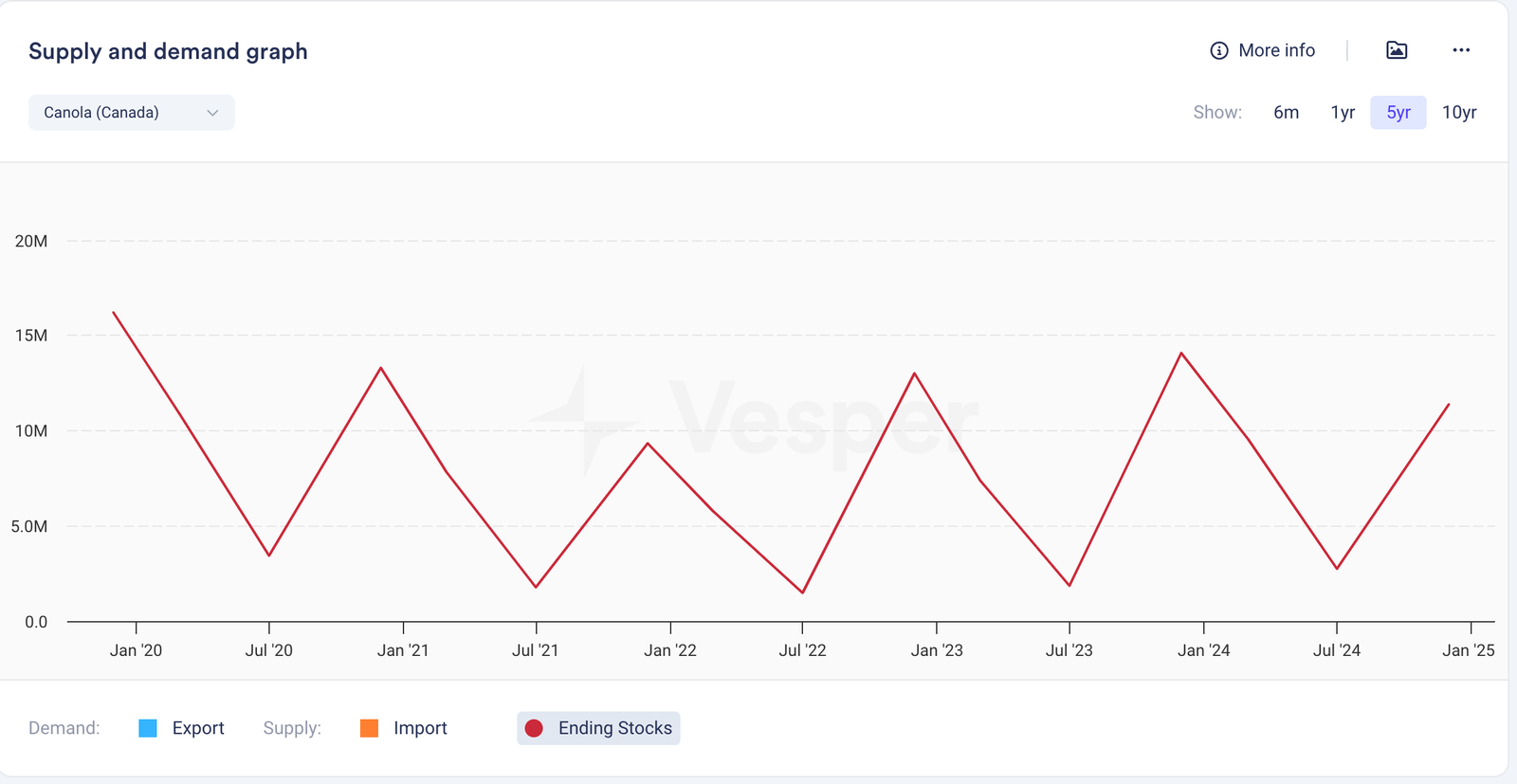This screenshot has height=784, width=1517.
Task: Click the More info circle icon
Action: point(1218,50)
